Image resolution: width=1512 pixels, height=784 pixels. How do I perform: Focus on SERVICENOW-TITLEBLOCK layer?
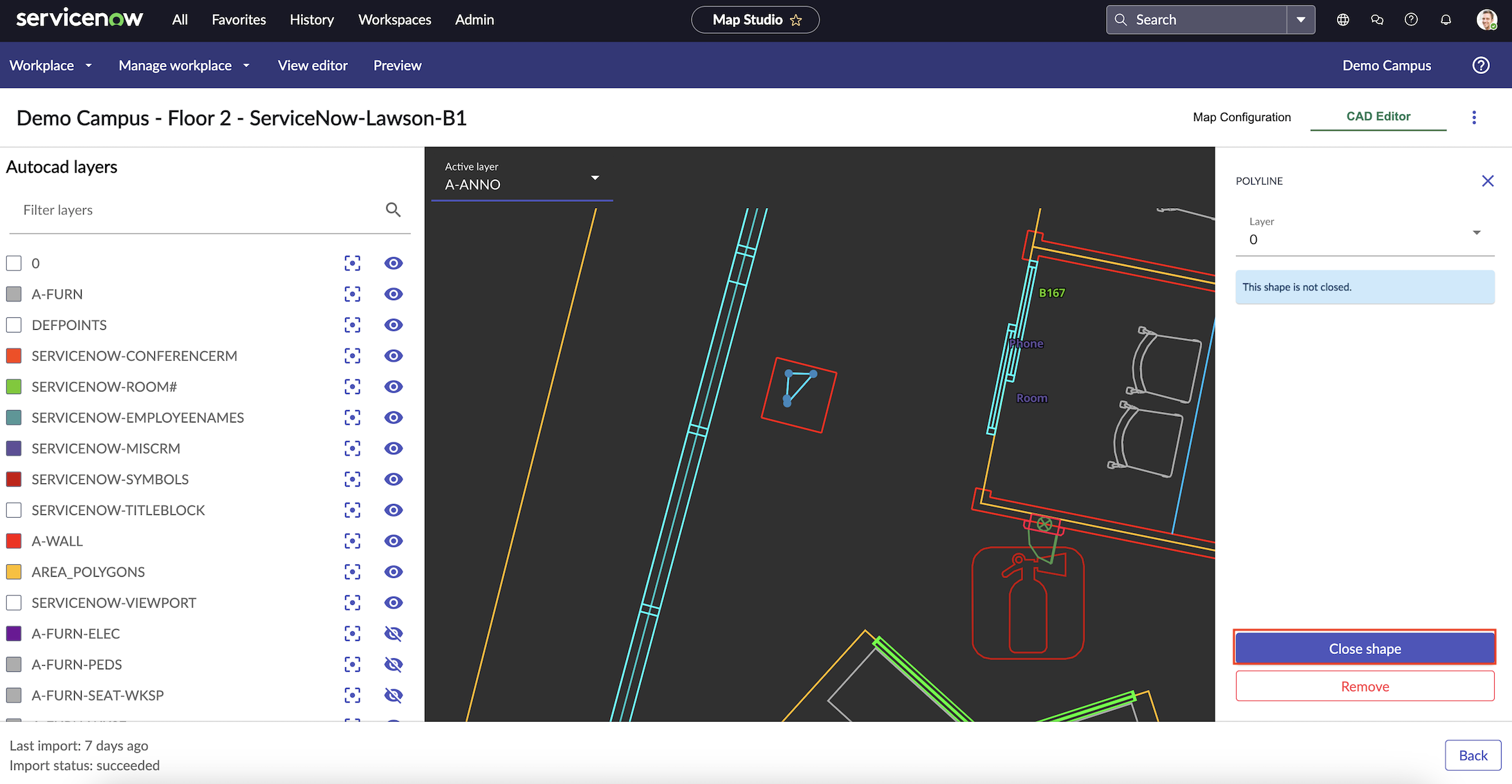(x=352, y=510)
